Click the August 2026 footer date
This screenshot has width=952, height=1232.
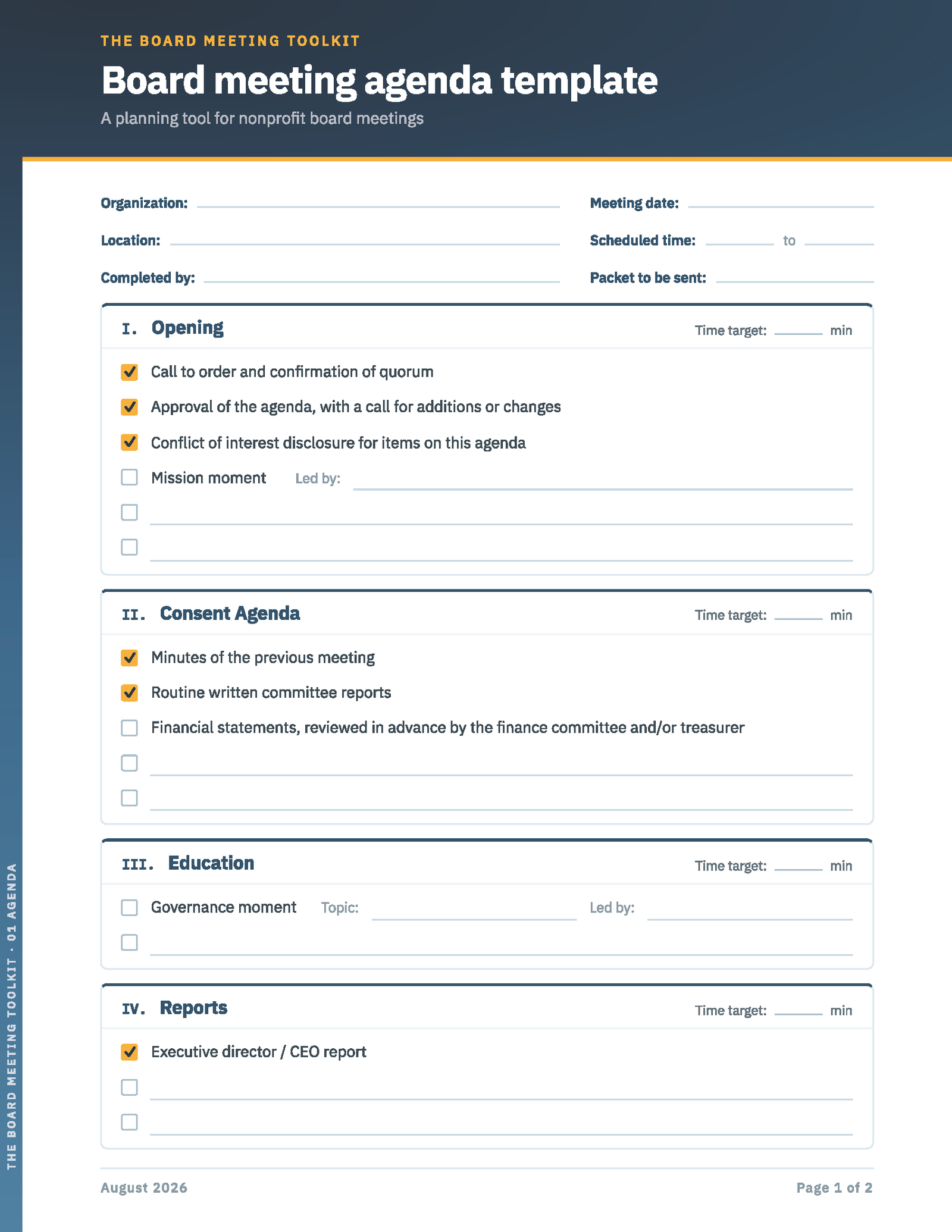[144, 1187]
